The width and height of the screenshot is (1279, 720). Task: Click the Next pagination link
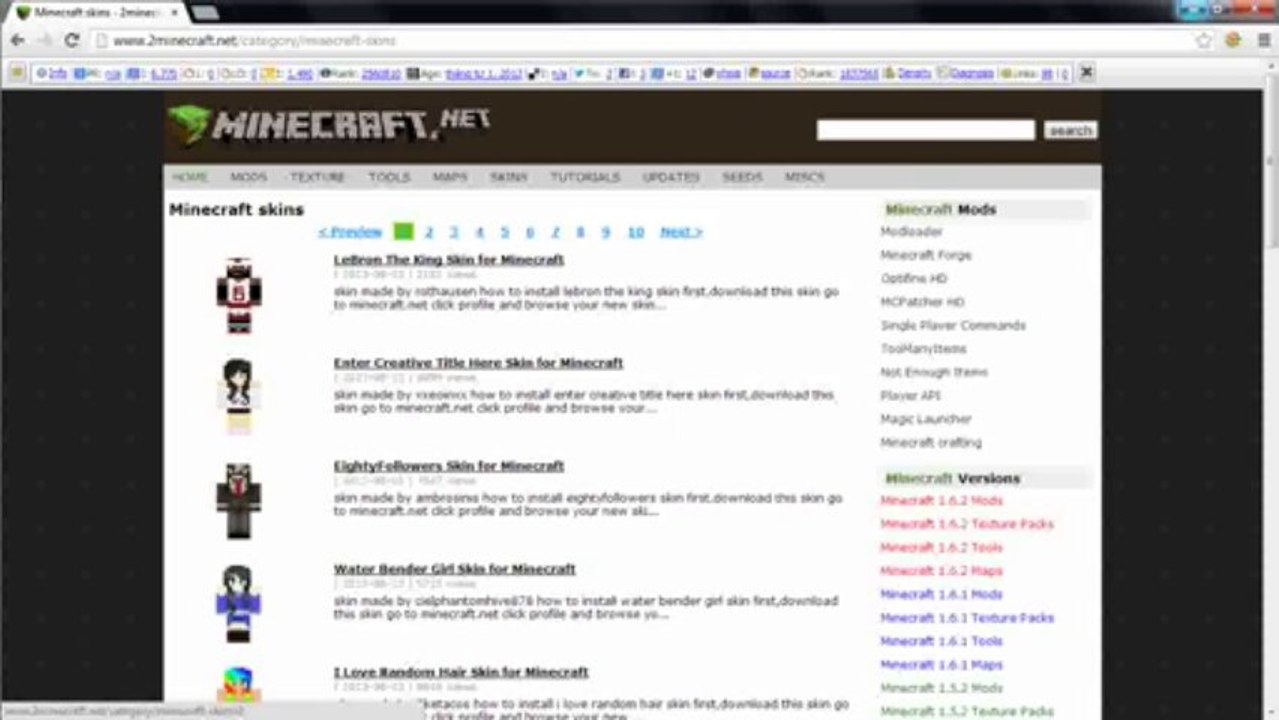[681, 232]
